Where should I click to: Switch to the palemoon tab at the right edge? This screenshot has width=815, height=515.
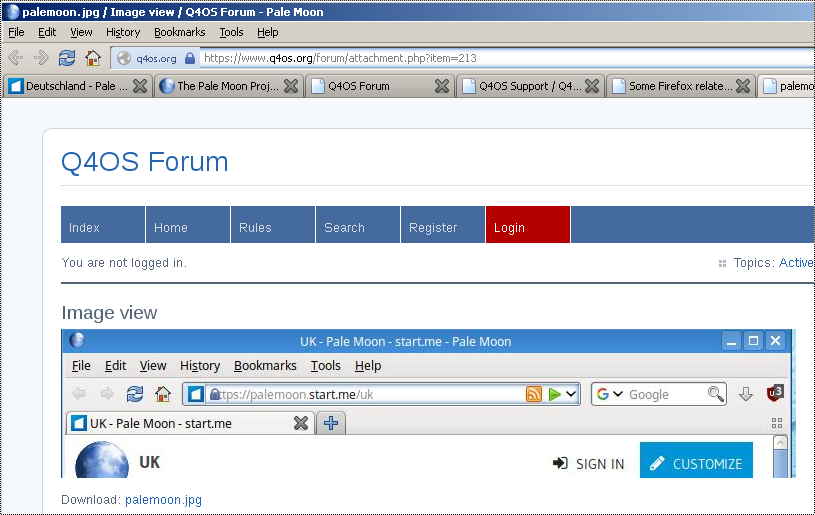[x=787, y=86]
